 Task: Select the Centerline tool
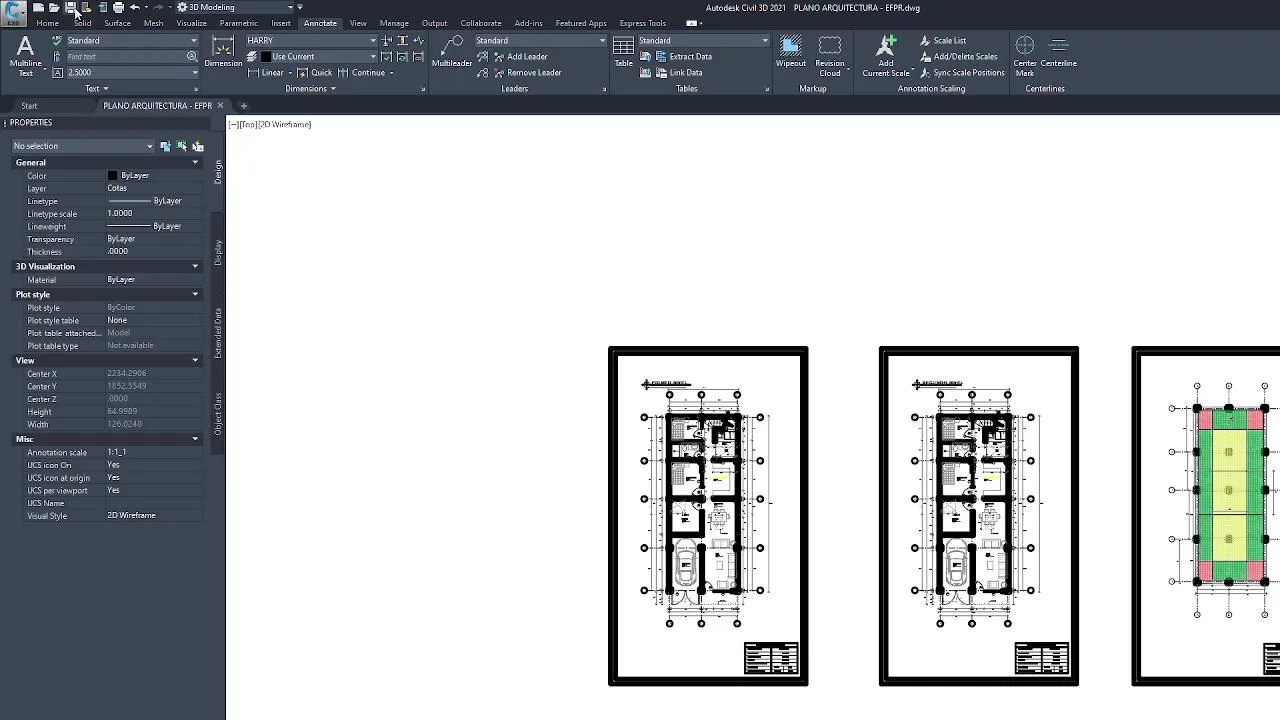click(x=1058, y=52)
